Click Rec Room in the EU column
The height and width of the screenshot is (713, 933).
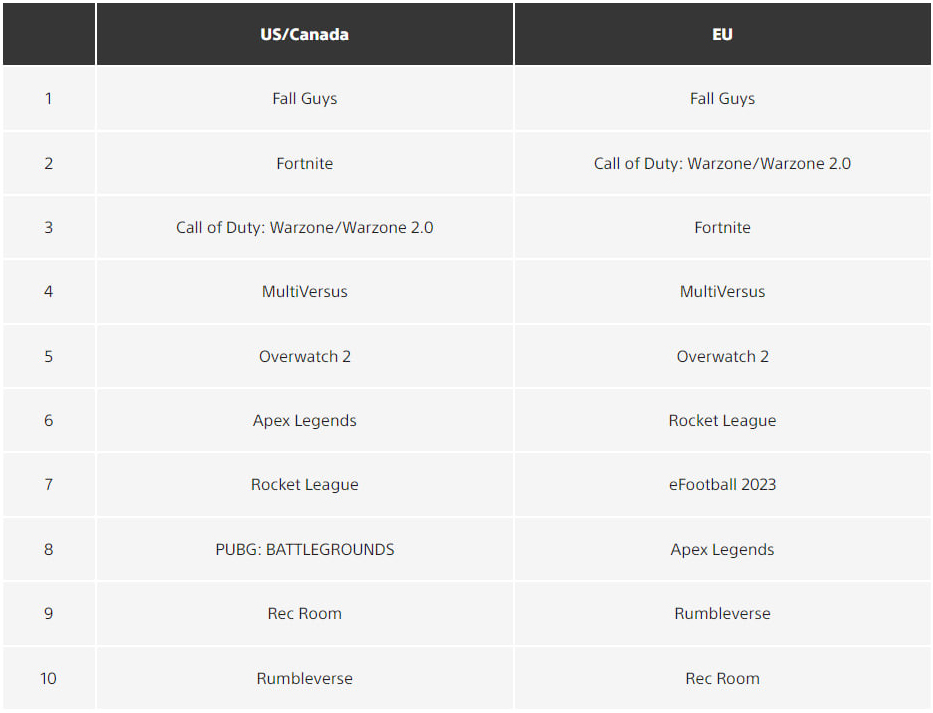722,678
